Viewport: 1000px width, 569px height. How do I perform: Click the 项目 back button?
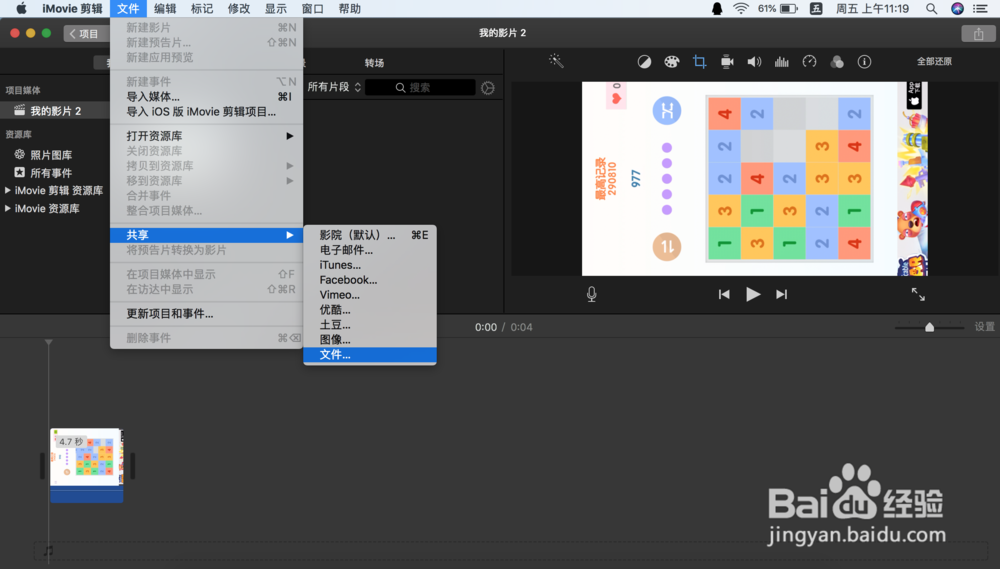pos(85,34)
